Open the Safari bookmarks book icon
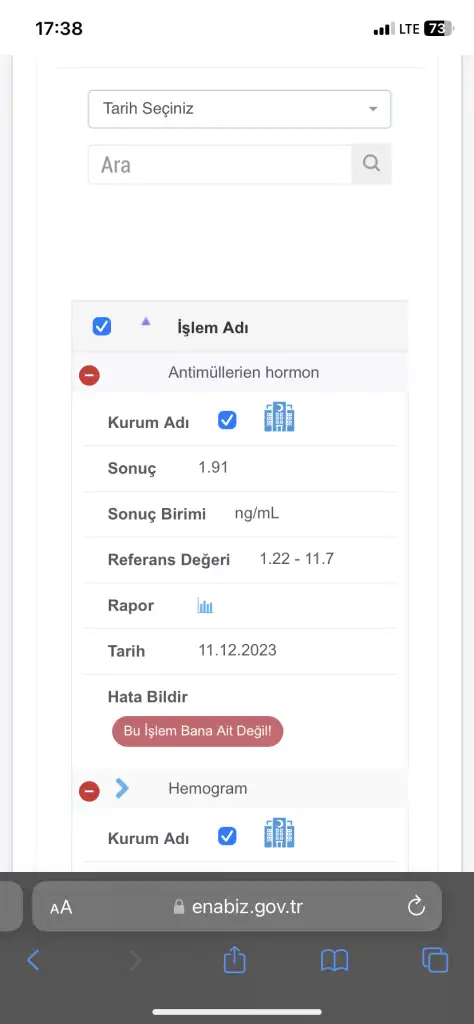This screenshot has height=1024, width=474. coord(334,961)
